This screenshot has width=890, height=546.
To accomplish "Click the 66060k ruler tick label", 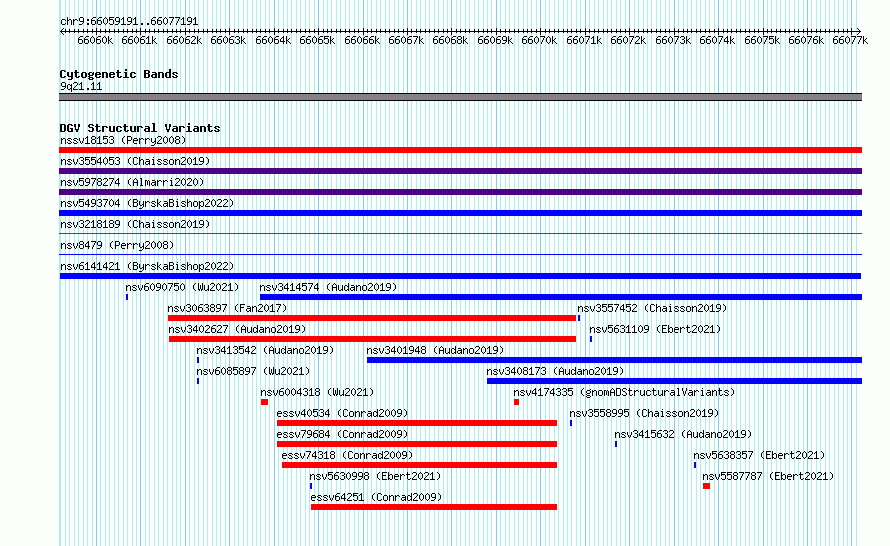I will [x=95, y=40].
